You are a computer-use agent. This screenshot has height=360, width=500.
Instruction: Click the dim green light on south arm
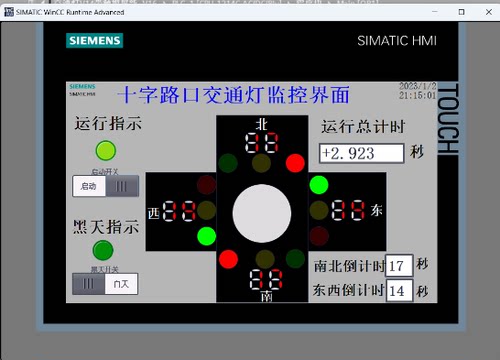point(295,259)
